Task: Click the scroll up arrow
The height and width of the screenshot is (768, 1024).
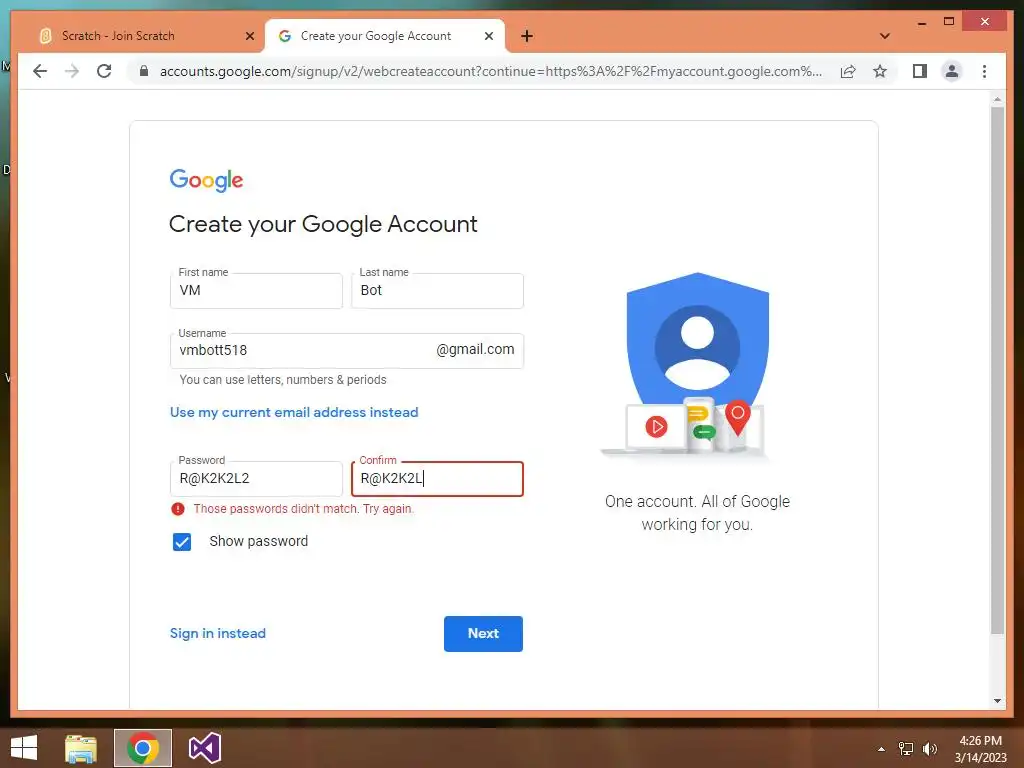Action: tap(997, 99)
